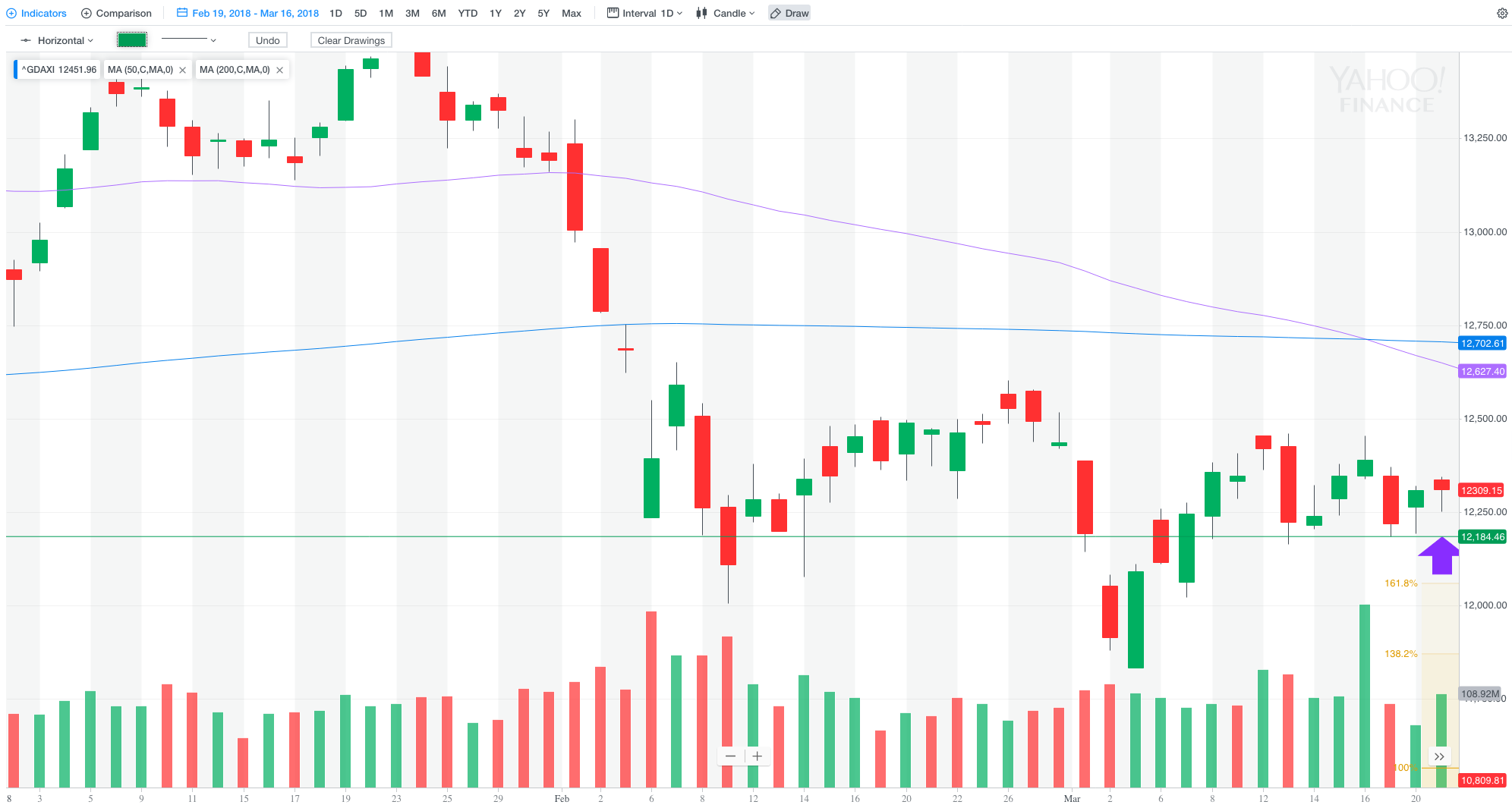
Task: Select the YTD time range
Action: (x=468, y=14)
